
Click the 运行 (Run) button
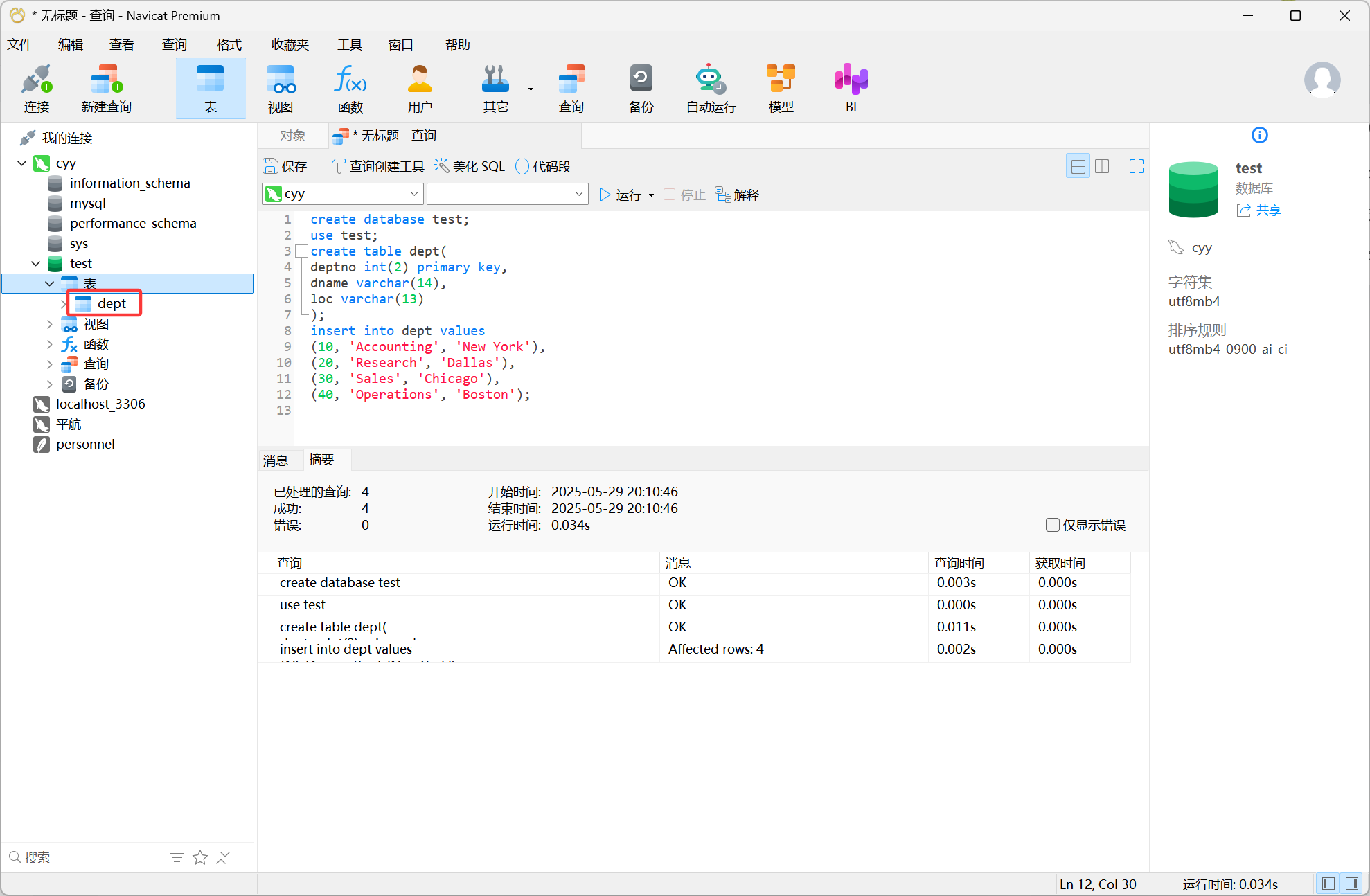tap(620, 195)
